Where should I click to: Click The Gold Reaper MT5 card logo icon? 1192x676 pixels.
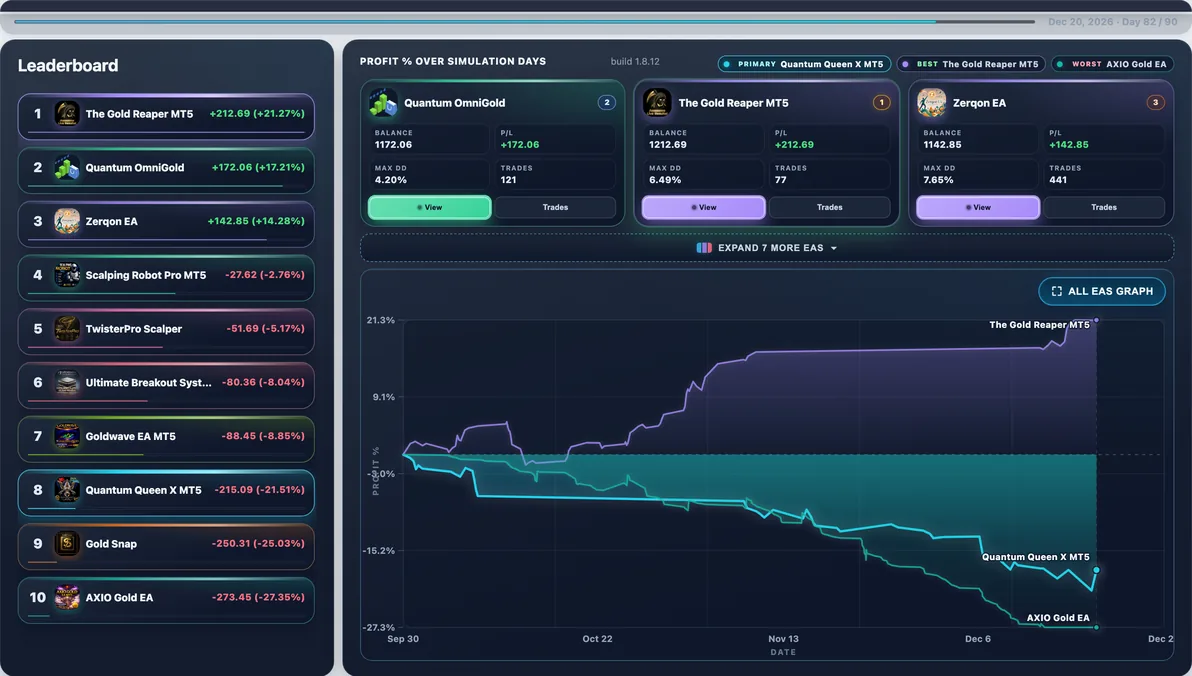pyautogui.click(x=658, y=103)
